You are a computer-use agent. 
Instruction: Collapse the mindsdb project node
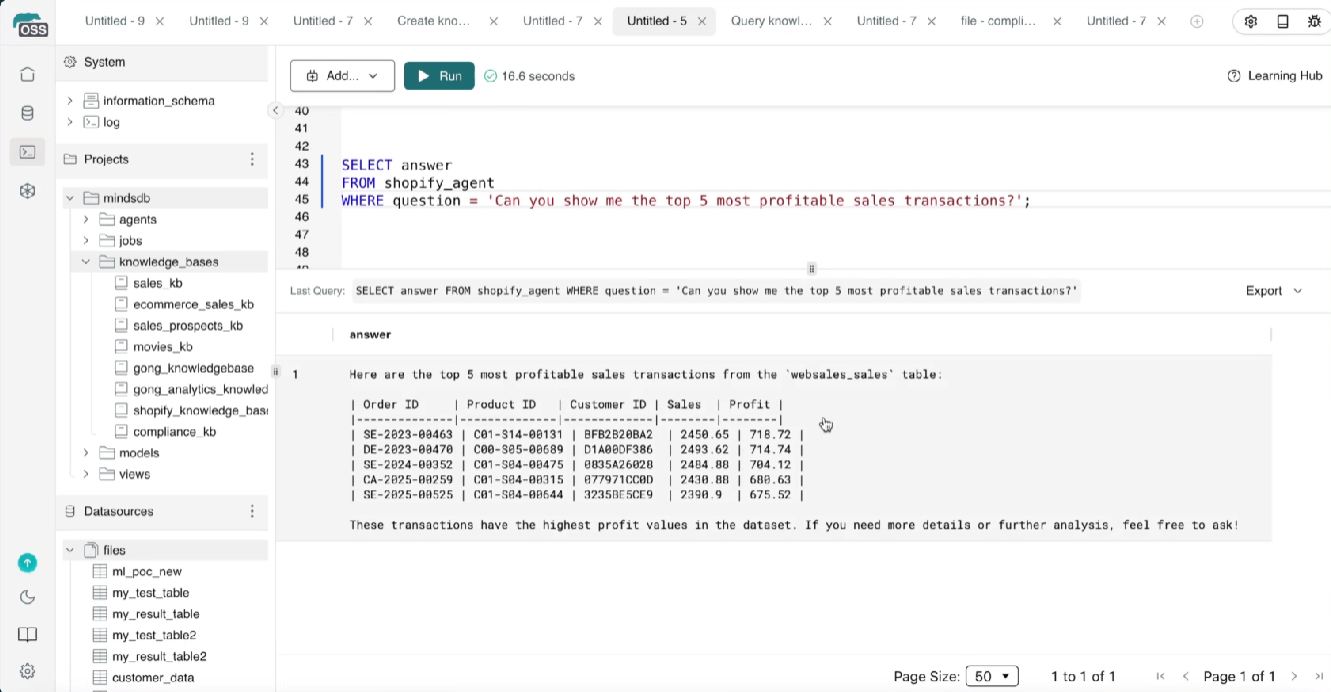pyautogui.click(x=70, y=198)
